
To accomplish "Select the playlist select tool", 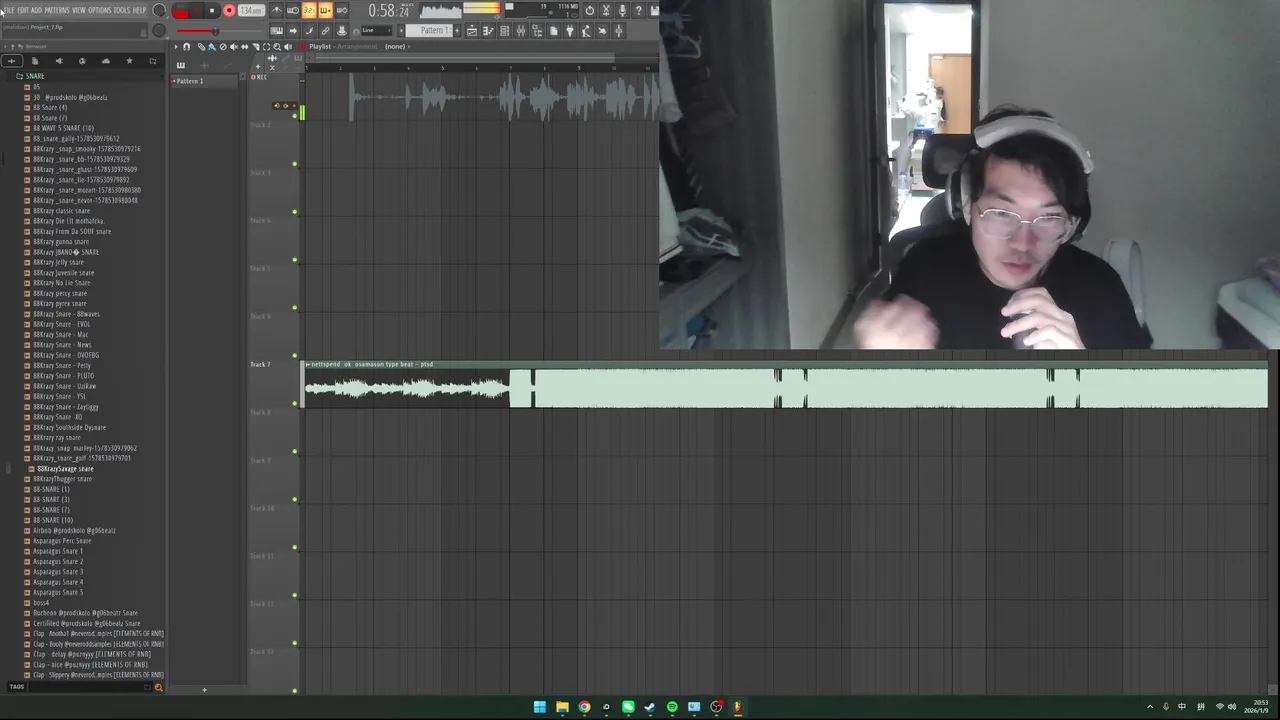I will [266, 46].
